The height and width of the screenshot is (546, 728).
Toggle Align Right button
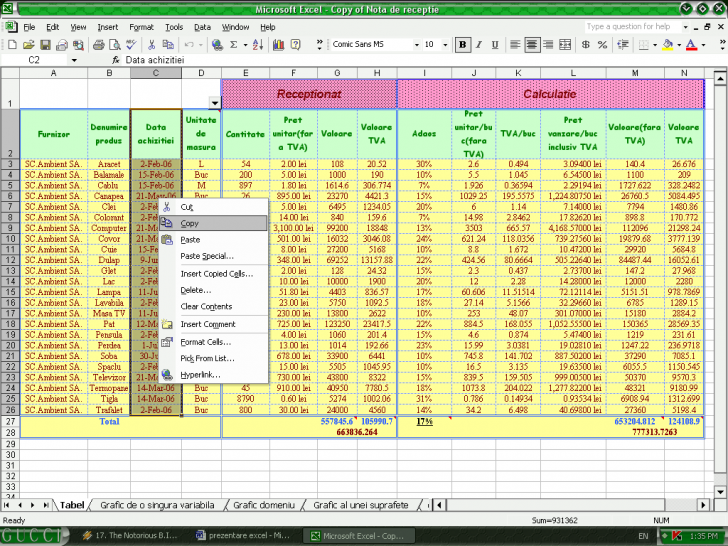click(548, 45)
